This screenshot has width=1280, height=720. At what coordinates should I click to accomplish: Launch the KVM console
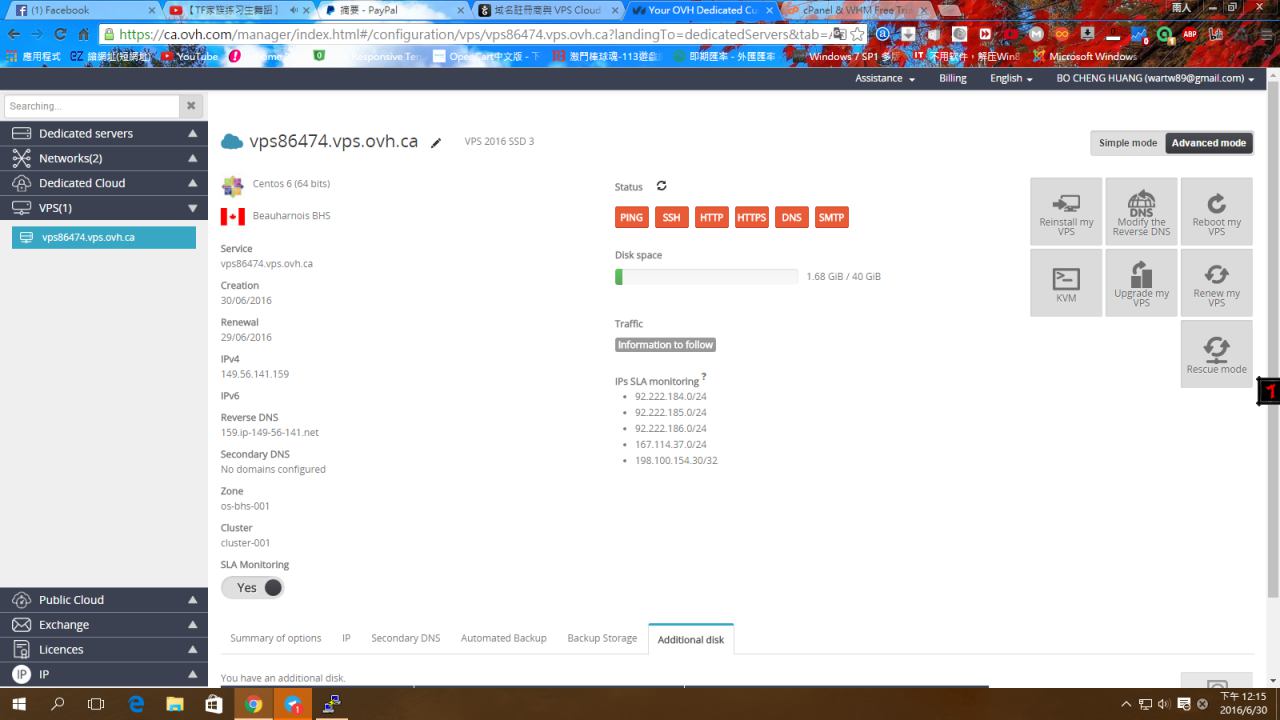(1066, 283)
